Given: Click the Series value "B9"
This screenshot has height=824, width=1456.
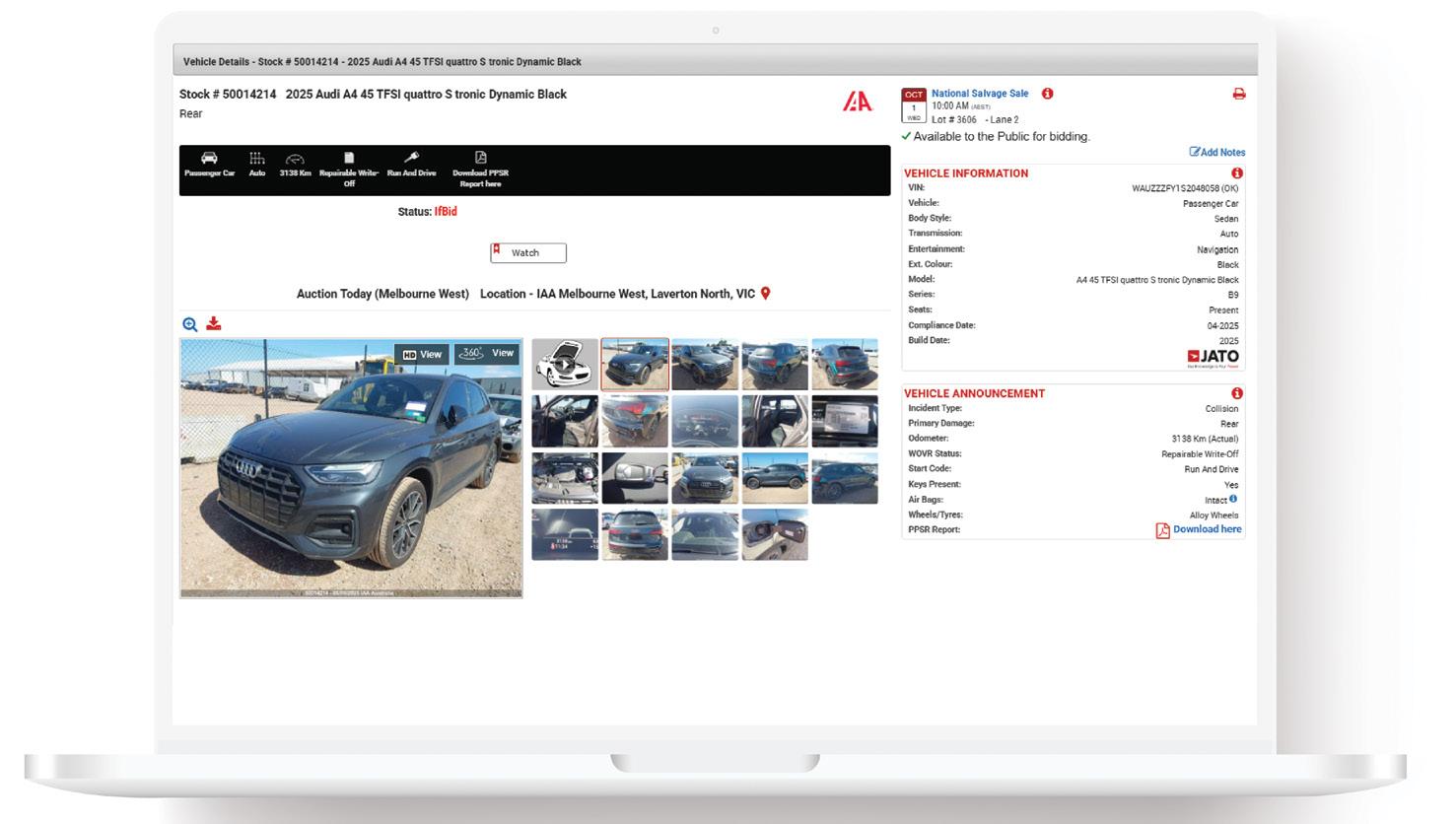Looking at the screenshot, I should pyautogui.click(x=1233, y=295).
